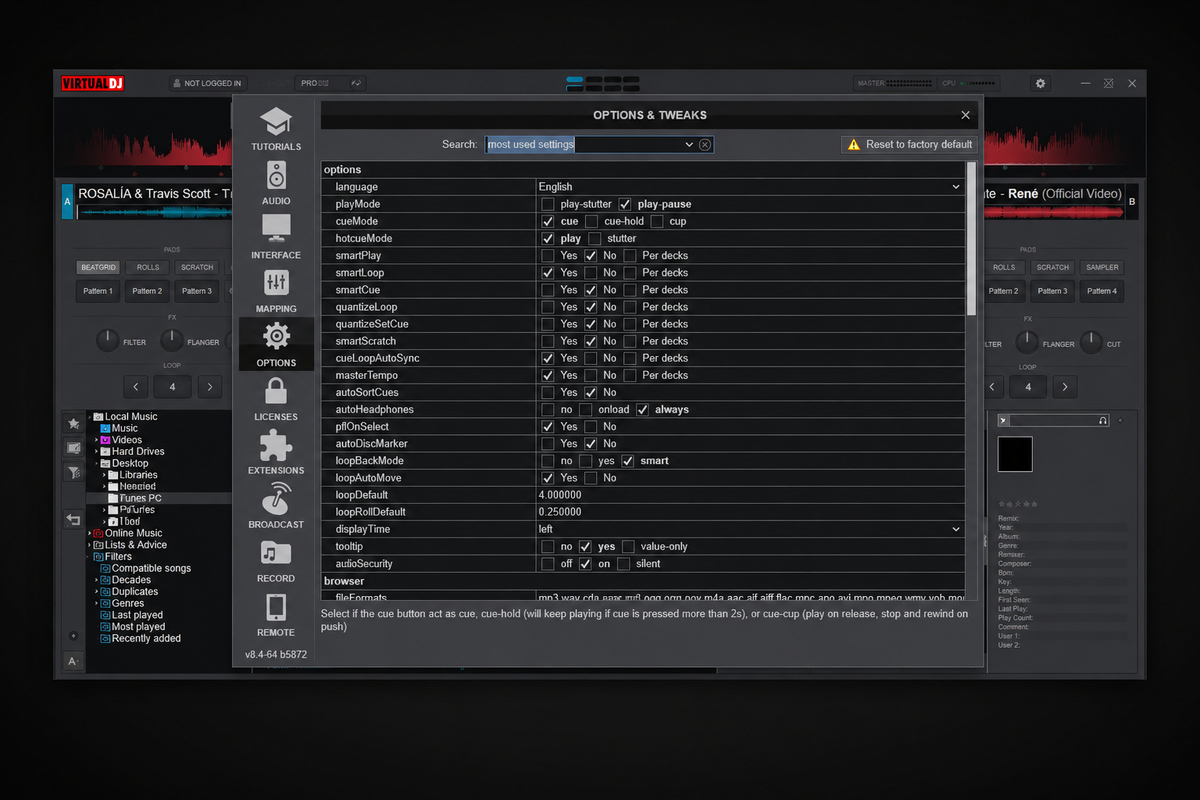Click the left deck FLANGER knob

172,341
